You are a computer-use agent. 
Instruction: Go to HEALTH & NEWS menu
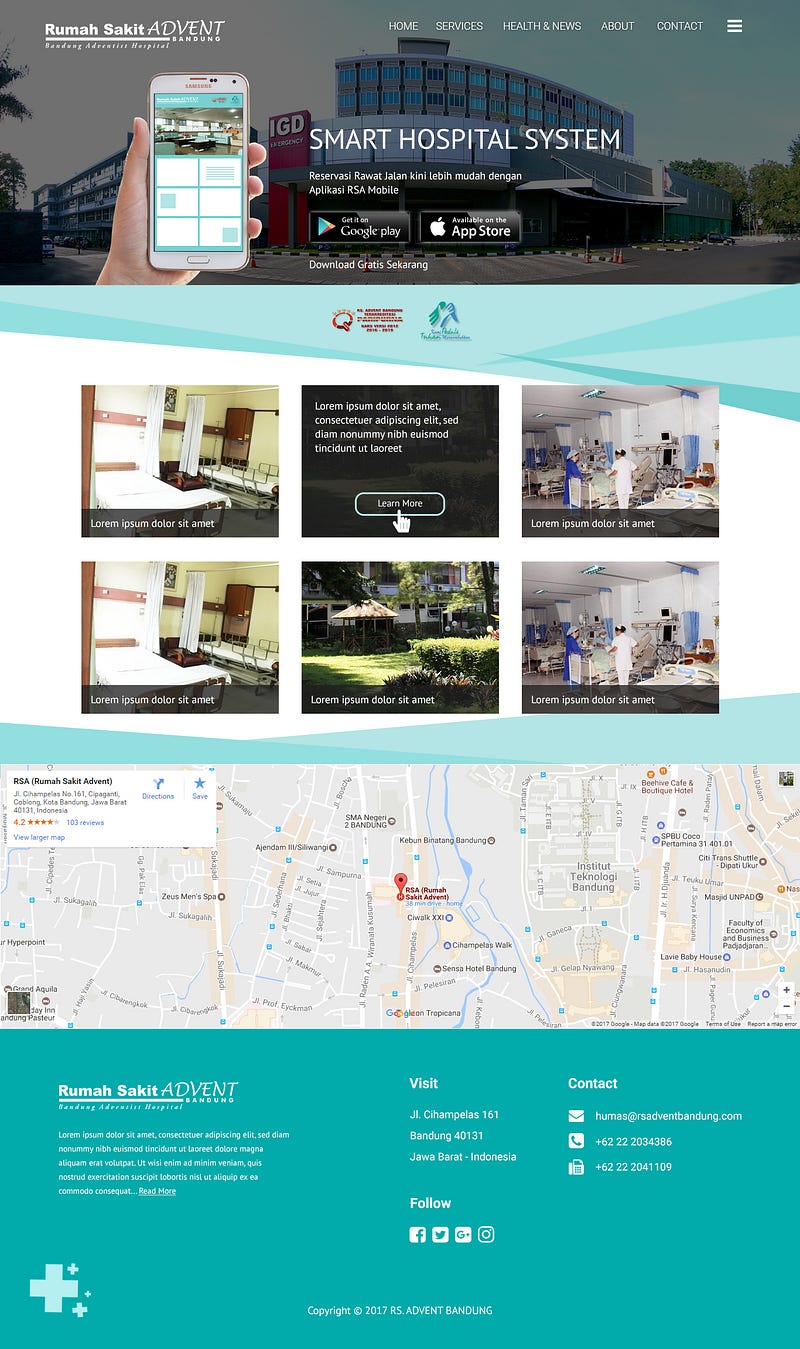pos(542,26)
